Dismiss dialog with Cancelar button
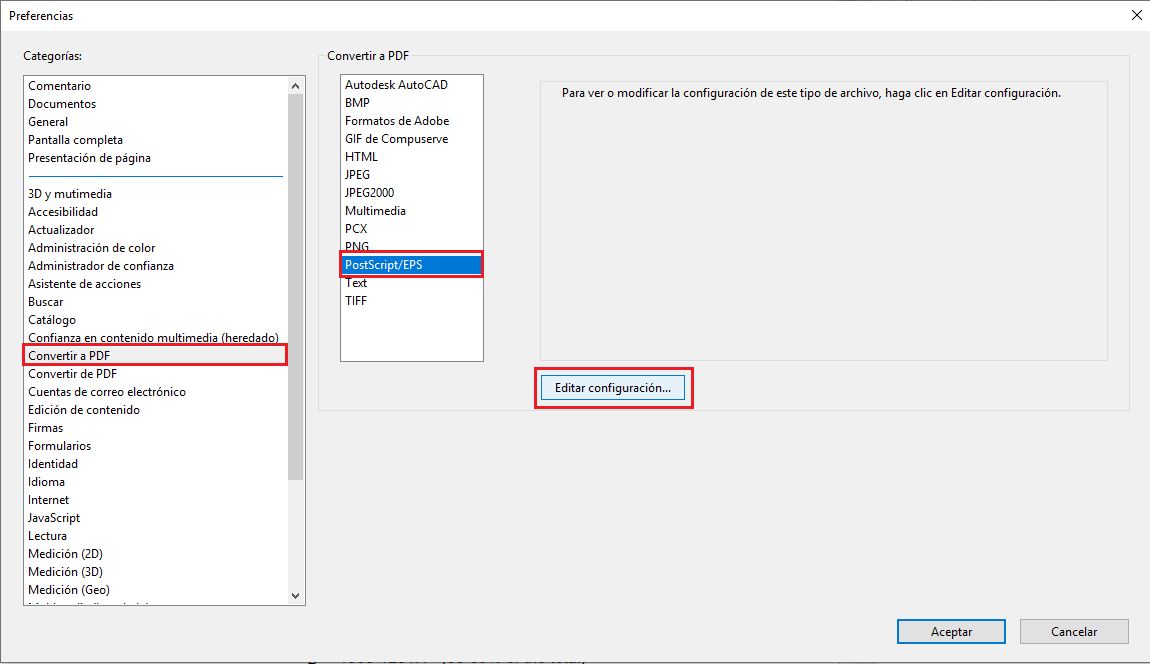Viewport: 1150px width, 664px height. pyautogui.click(x=1074, y=632)
